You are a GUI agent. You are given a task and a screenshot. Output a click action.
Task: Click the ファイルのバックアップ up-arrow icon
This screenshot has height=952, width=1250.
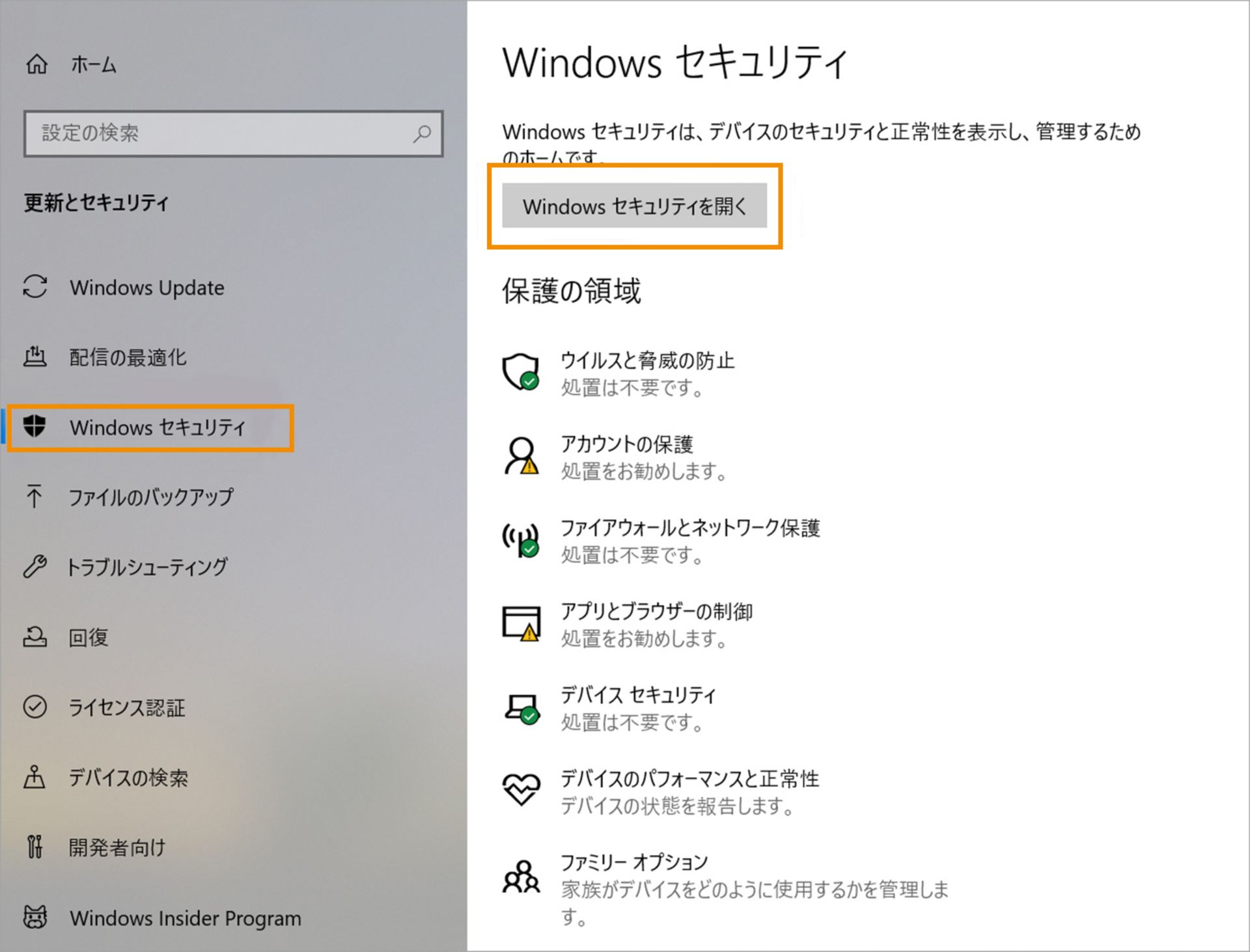click(35, 496)
